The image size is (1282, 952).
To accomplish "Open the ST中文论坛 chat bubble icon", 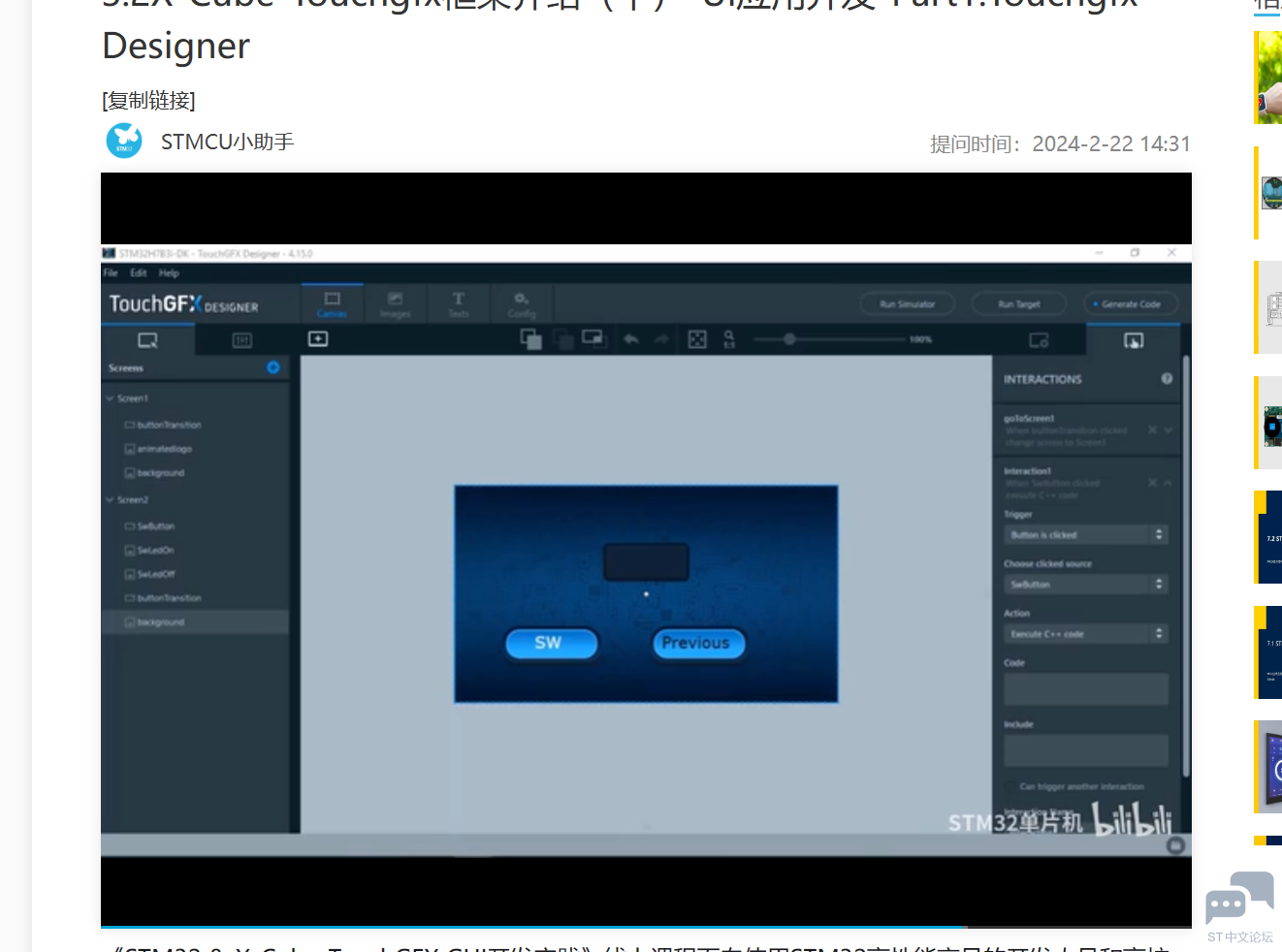I will point(1239,899).
